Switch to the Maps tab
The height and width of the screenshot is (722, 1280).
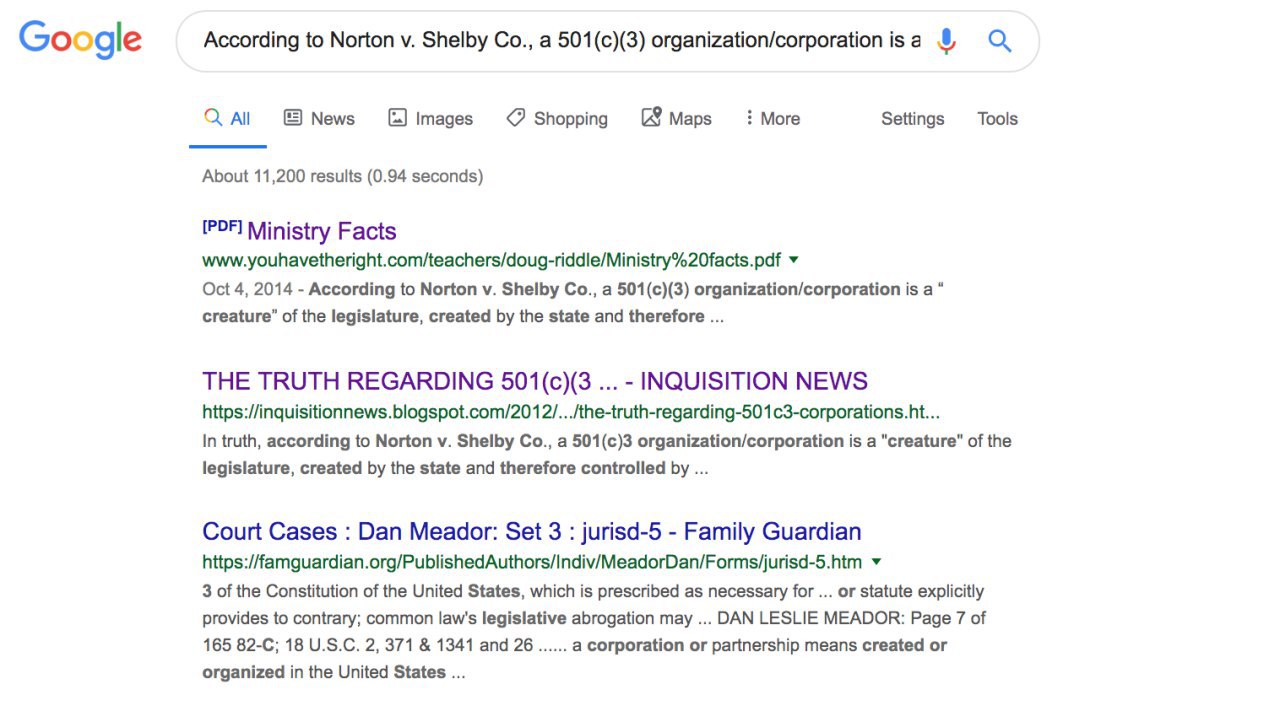[677, 119]
